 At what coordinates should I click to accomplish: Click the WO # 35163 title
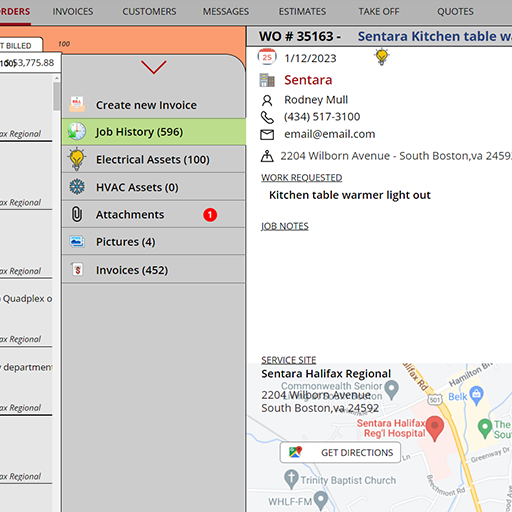tap(300, 36)
